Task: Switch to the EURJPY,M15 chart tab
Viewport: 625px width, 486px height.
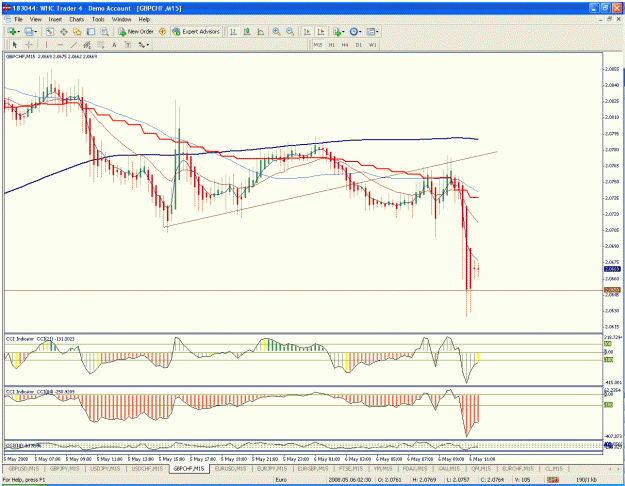Action: tap(272, 469)
